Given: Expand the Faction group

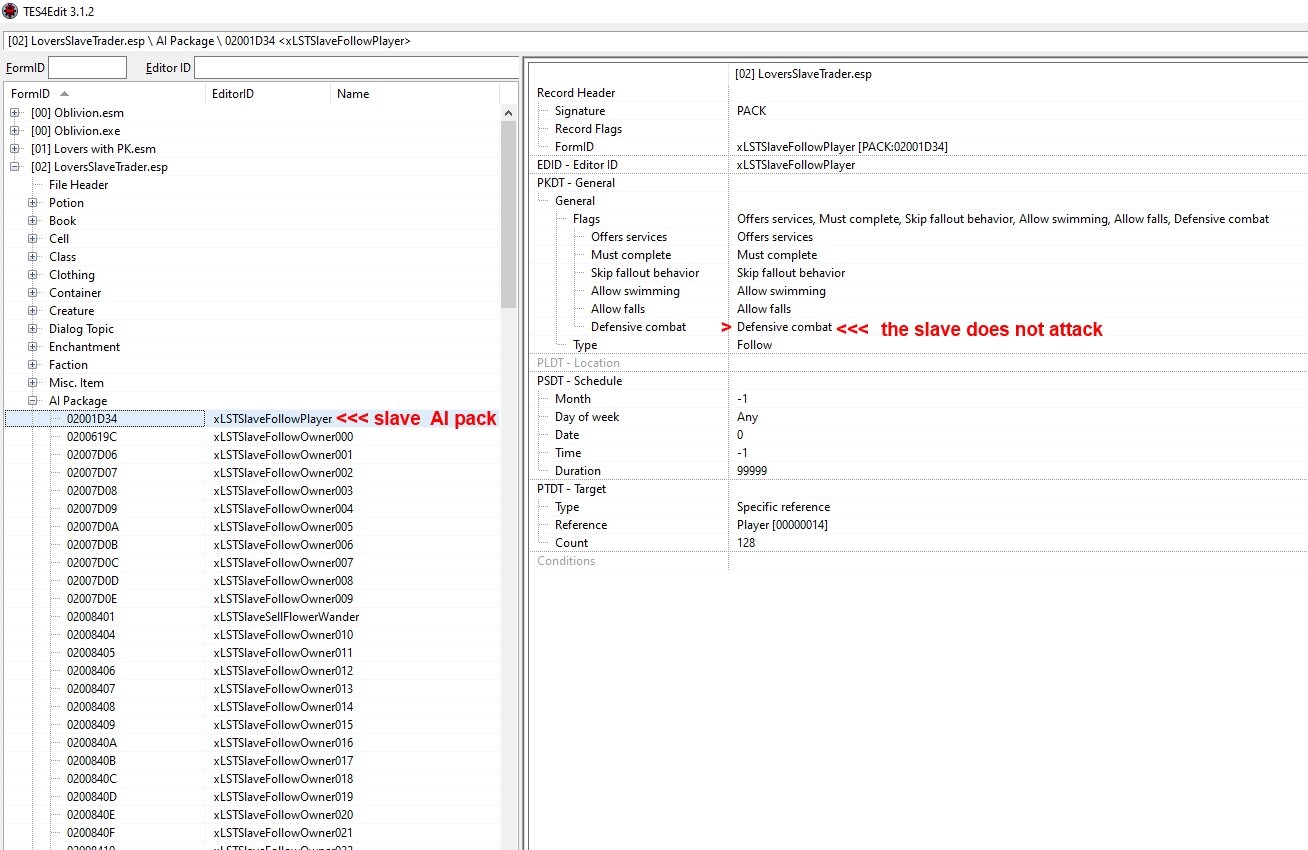Looking at the screenshot, I should 33,365.
